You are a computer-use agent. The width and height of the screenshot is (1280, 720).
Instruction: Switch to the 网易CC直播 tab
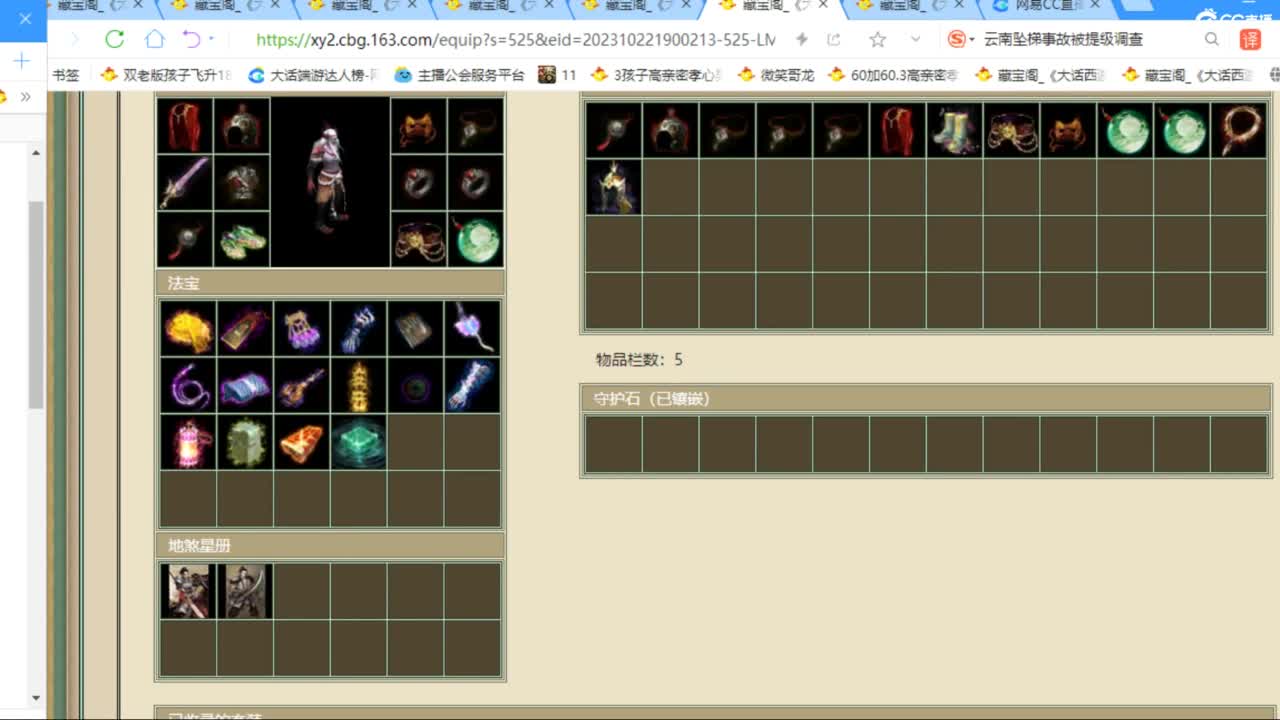[x=1047, y=7]
